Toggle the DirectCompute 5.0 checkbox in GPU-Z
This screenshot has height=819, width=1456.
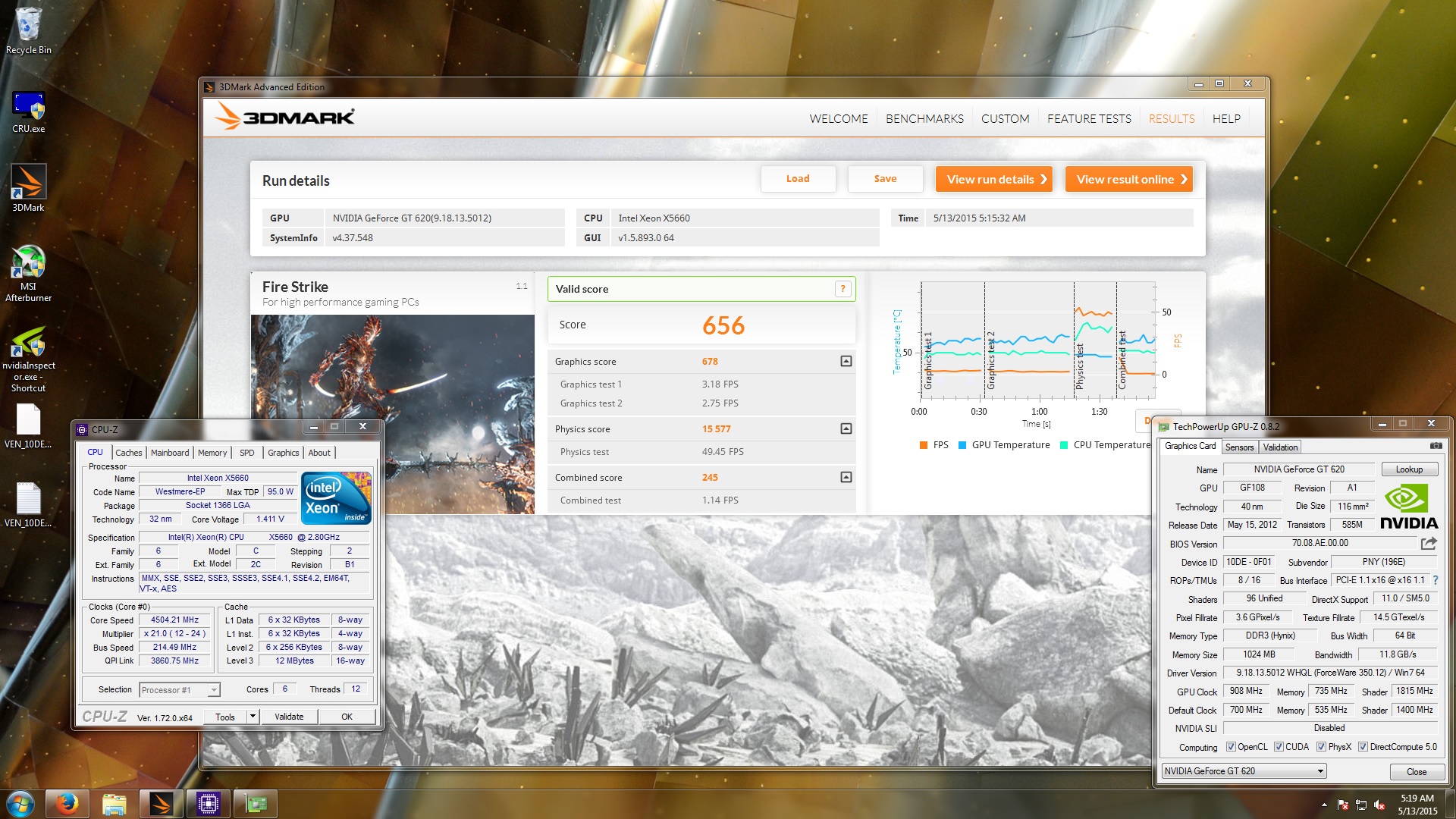click(x=1363, y=747)
